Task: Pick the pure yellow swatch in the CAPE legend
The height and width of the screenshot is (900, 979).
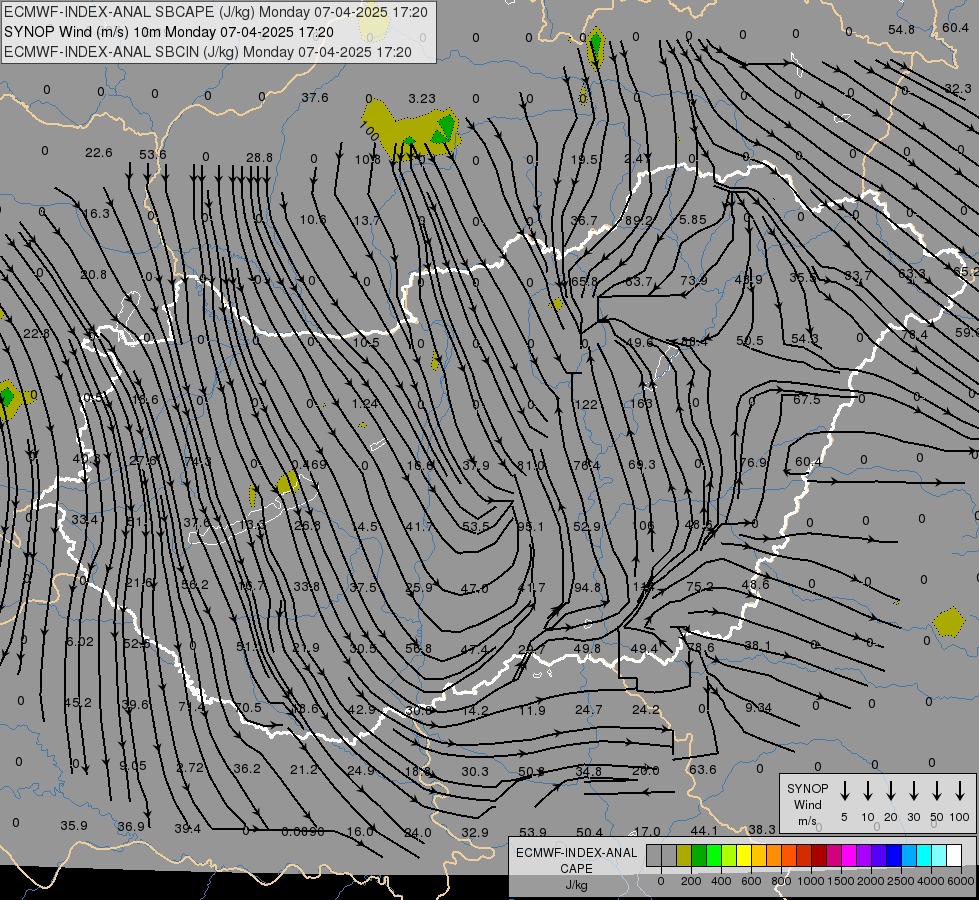Action: tap(744, 855)
